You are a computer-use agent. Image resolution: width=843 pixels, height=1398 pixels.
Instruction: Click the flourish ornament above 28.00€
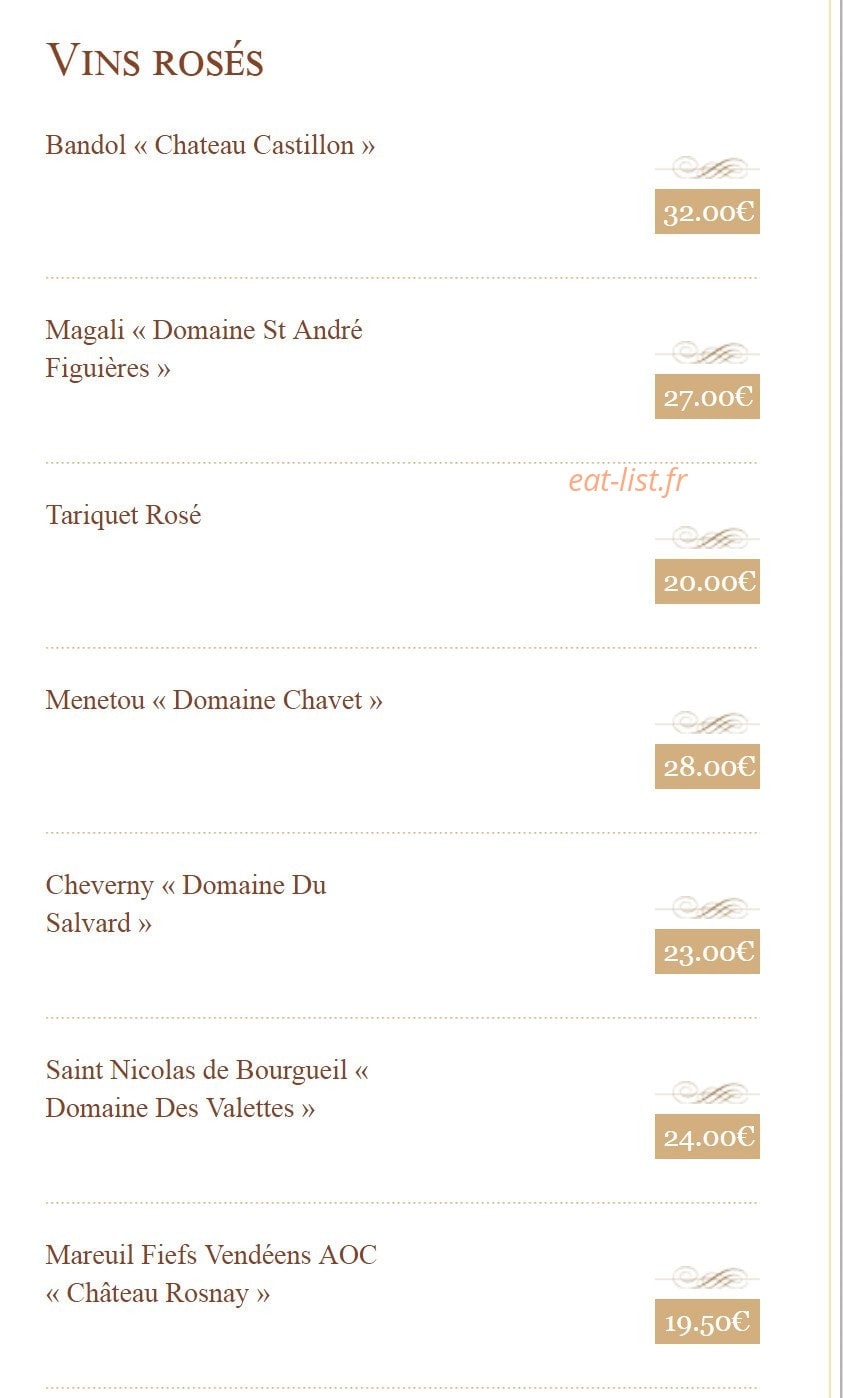click(707, 723)
